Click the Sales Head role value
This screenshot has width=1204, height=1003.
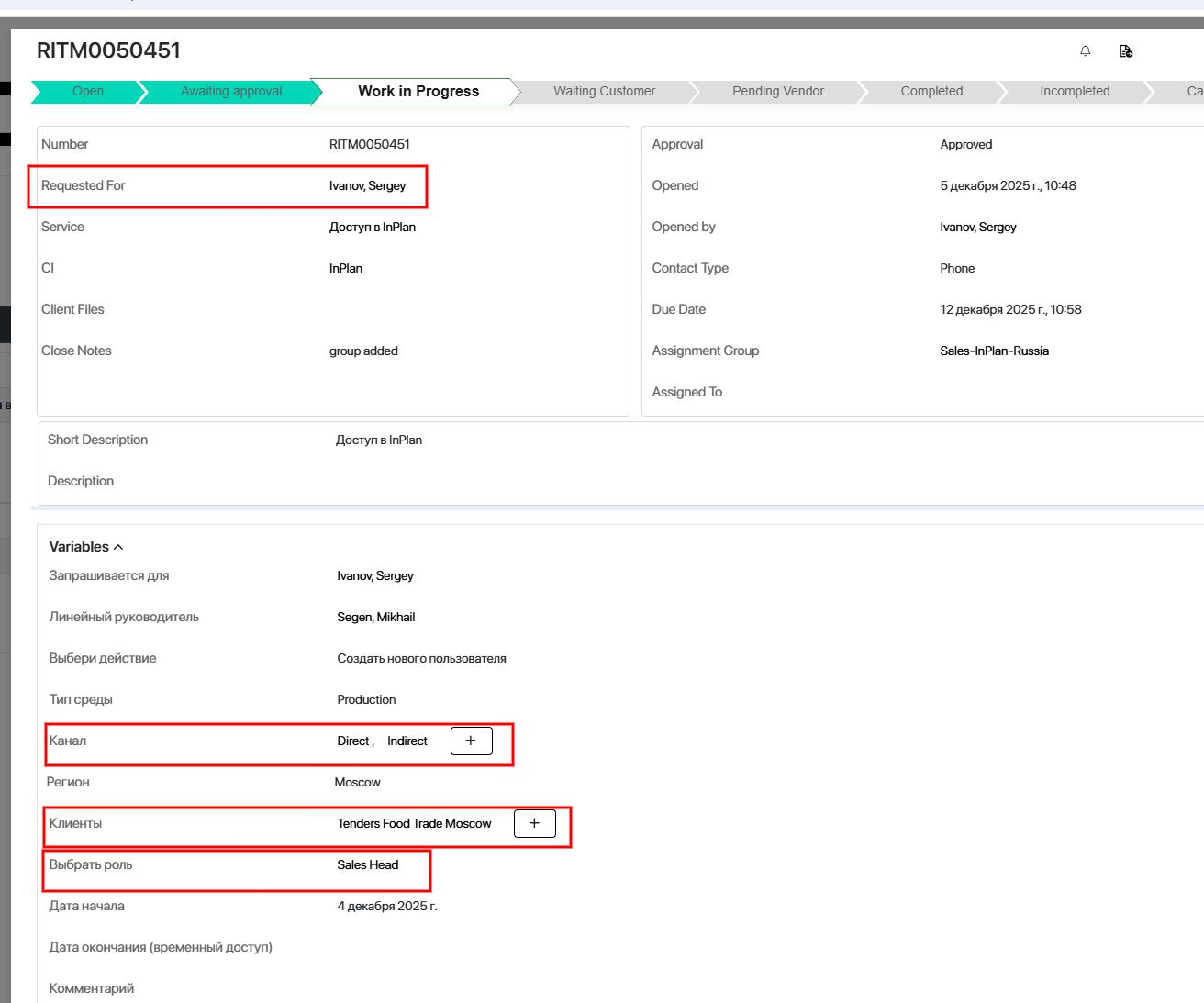tap(367, 864)
